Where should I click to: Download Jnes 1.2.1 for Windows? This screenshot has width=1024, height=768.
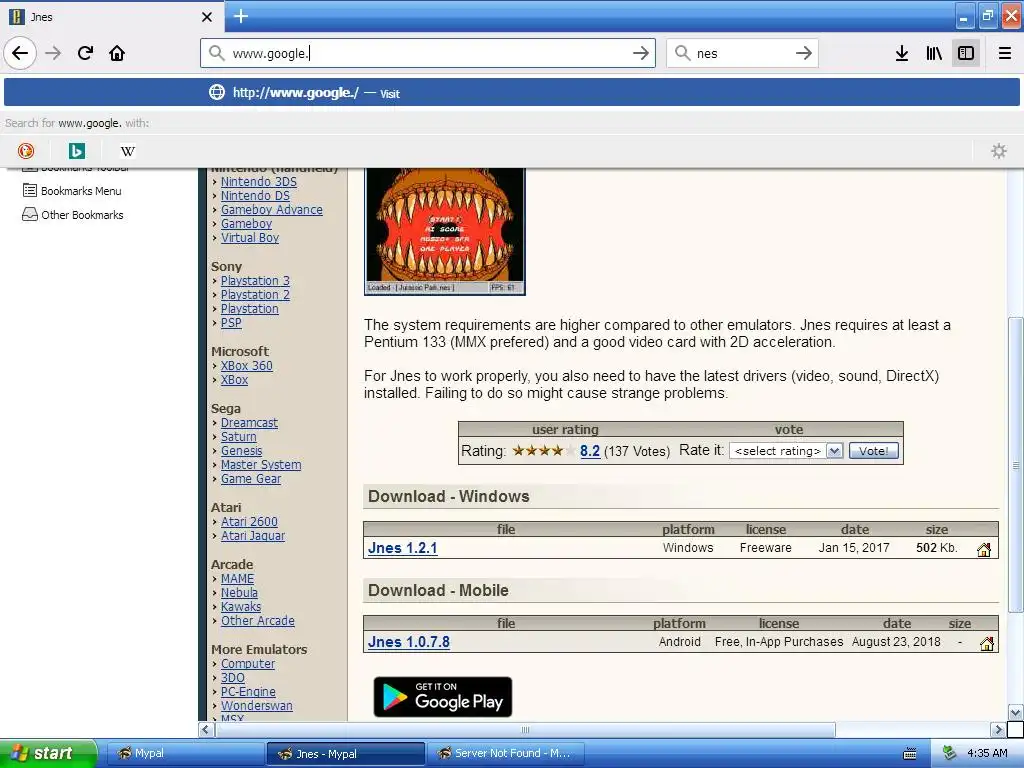click(402, 548)
